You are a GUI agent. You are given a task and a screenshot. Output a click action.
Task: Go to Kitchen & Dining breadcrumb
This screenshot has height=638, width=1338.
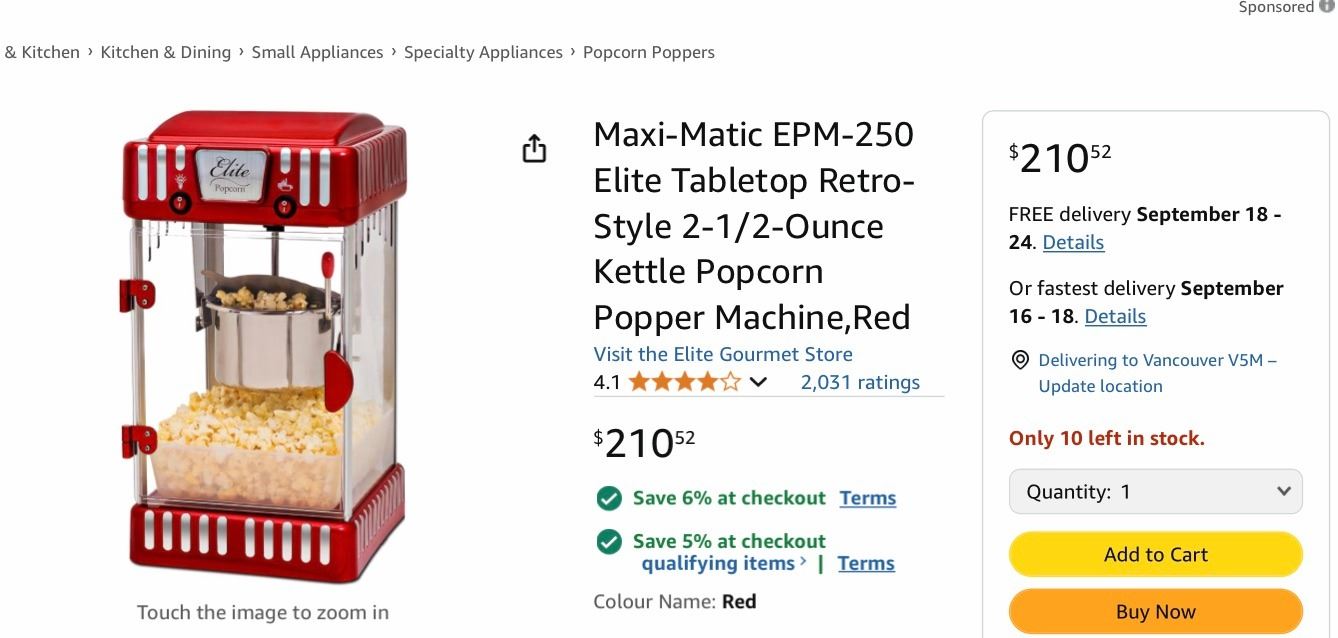coord(166,52)
